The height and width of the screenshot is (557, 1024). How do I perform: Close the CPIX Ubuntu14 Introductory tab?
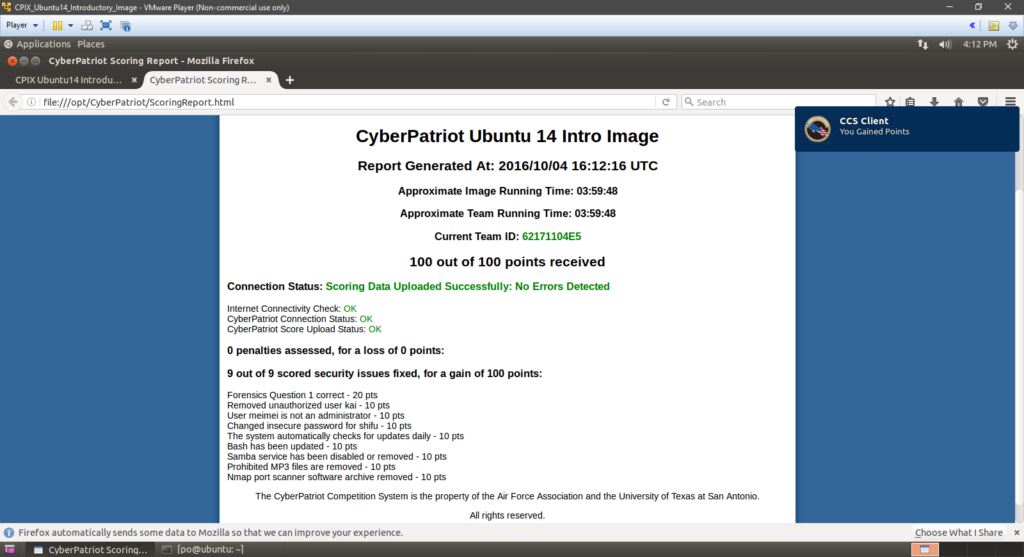pyautogui.click(x=134, y=80)
